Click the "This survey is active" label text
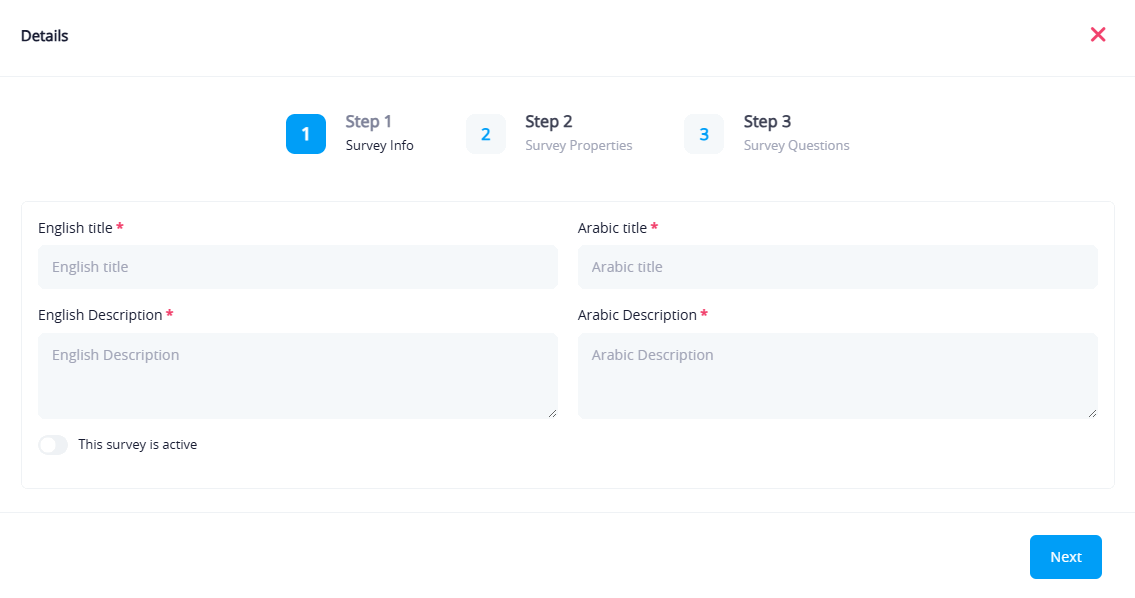The image size is (1135, 598). (x=137, y=445)
